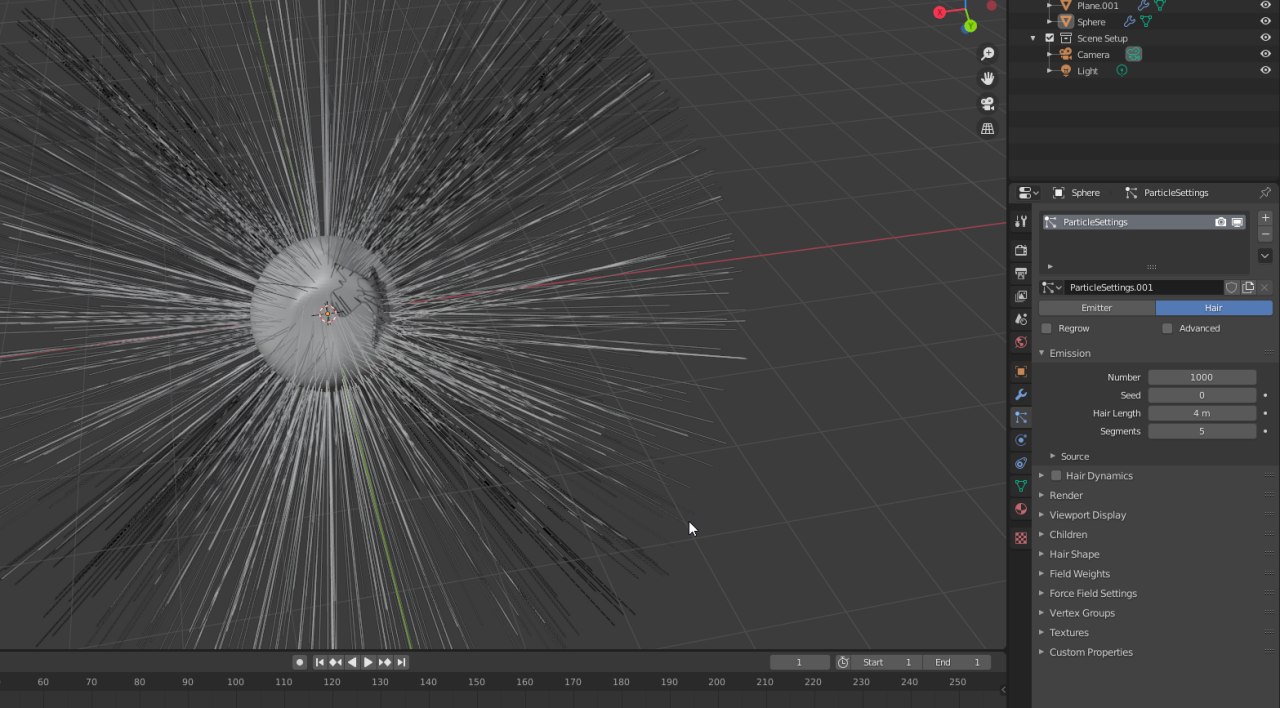The image size is (1280, 708).
Task: Toggle camera view with the camera icon
Action: tap(987, 104)
